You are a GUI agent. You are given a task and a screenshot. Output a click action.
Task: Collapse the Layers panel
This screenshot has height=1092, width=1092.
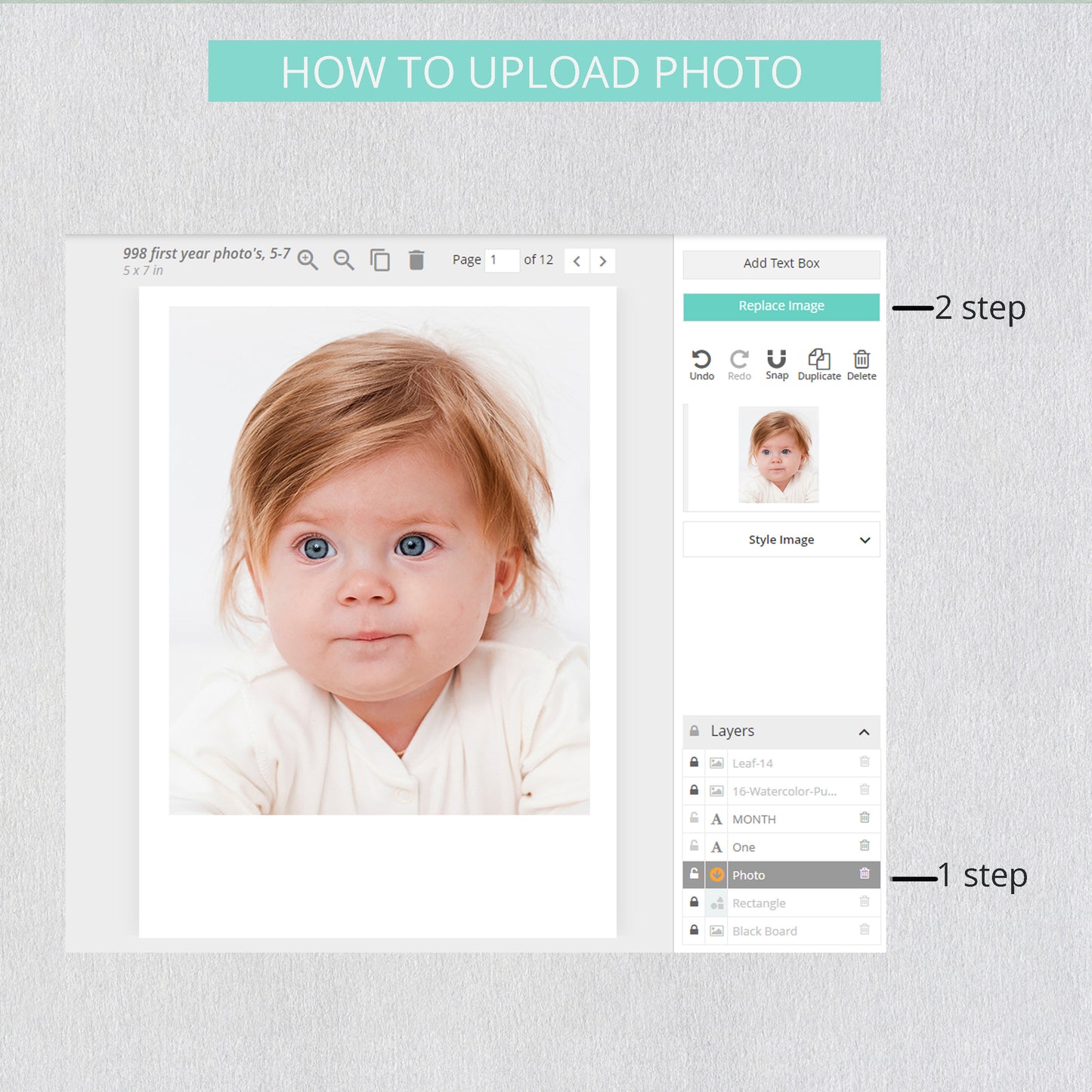[x=864, y=732]
